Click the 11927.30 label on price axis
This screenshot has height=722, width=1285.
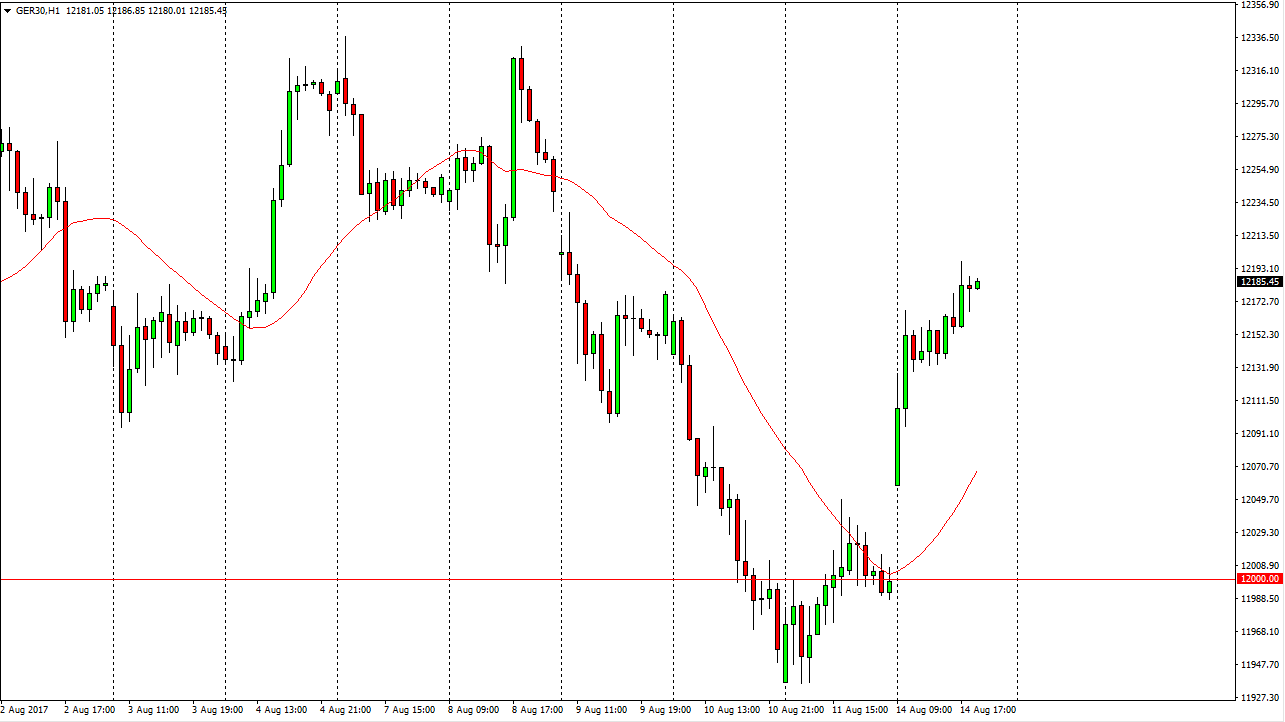(1260, 698)
